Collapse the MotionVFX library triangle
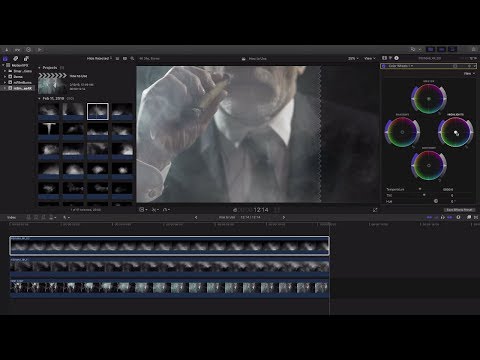Image resolution: width=480 pixels, height=360 pixels. tap(4, 65)
